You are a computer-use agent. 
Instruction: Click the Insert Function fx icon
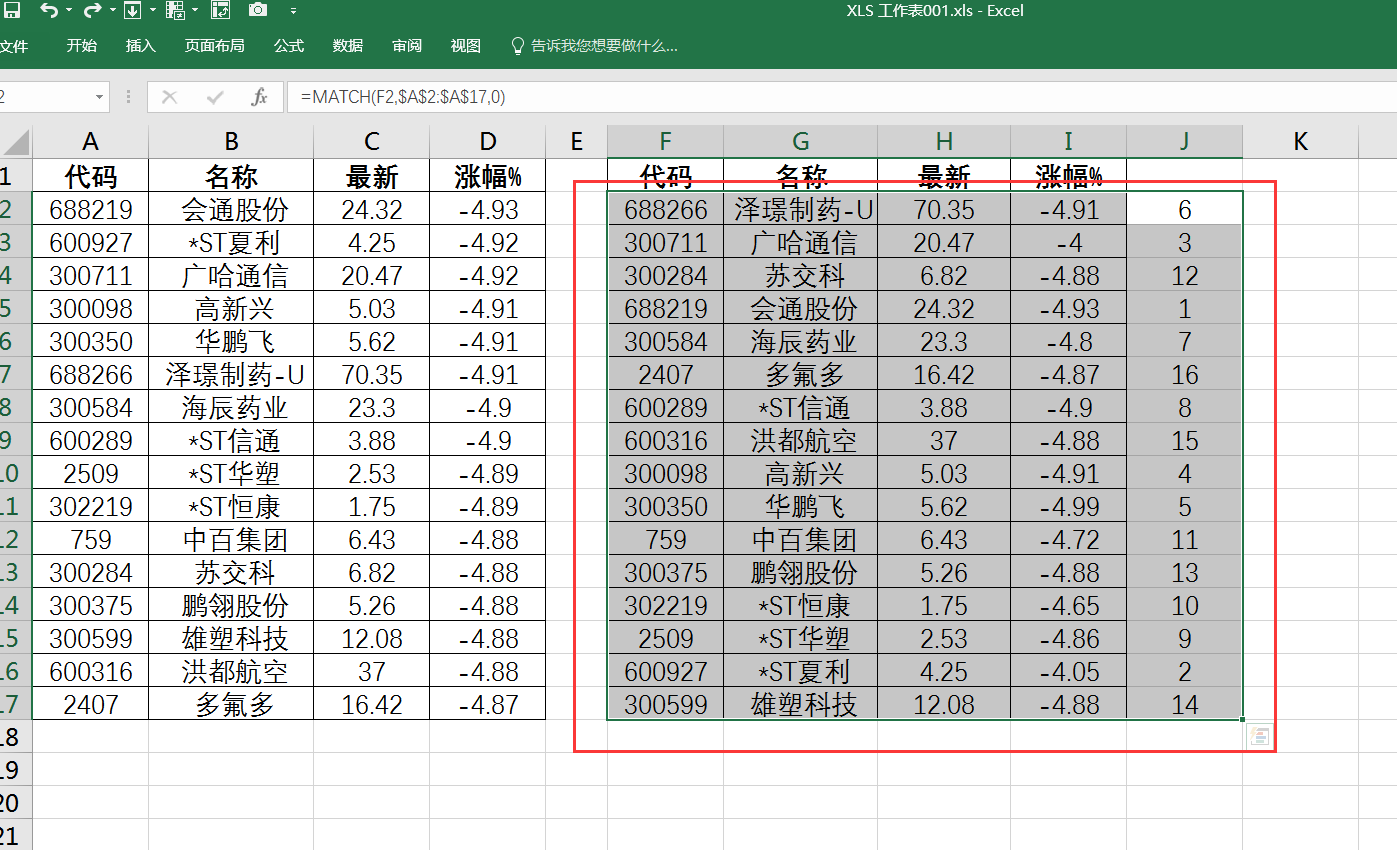pos(259,97)
